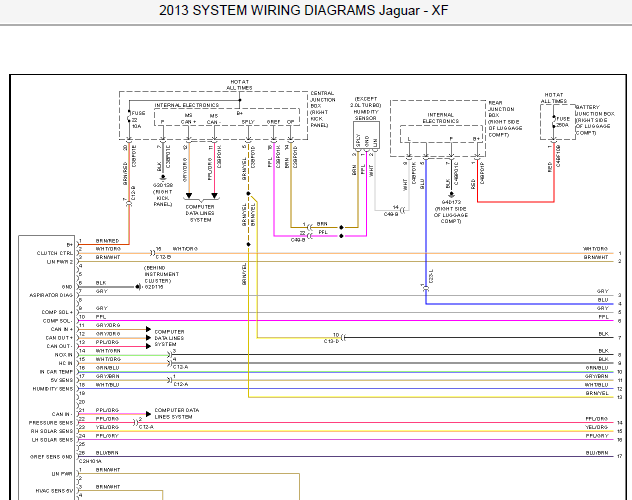Click the "ASPIRATOR DIAG" pin label
This screenshot has width=632, height=500.
(x=51, y=295)
